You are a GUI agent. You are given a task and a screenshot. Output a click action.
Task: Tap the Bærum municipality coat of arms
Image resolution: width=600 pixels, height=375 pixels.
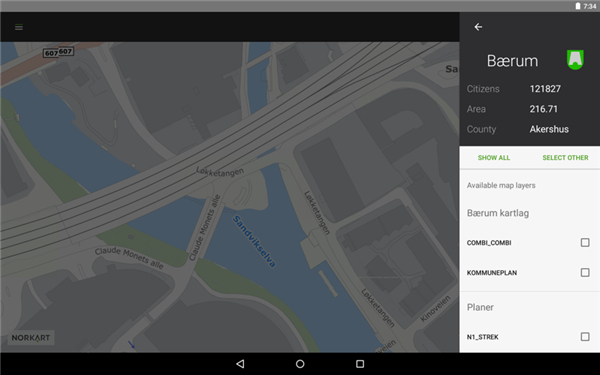click(575, 60)
